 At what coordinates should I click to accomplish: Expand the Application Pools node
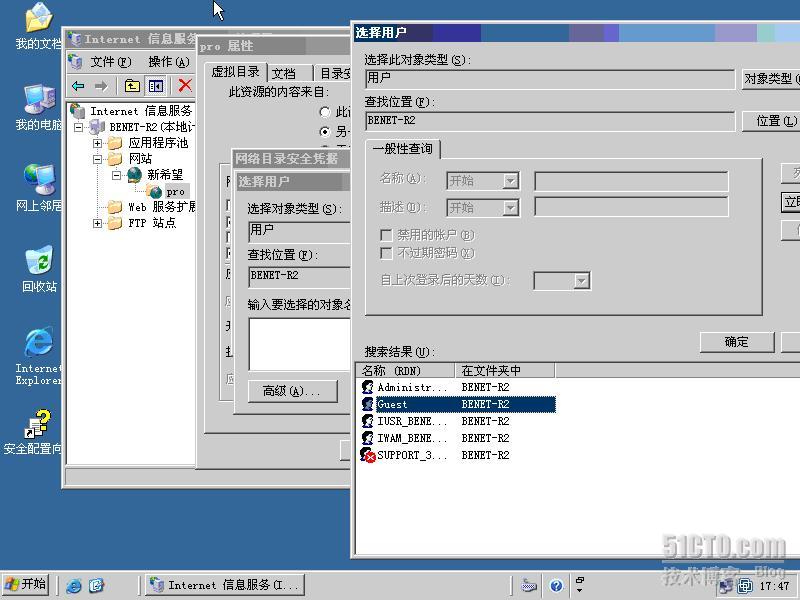click(97, 143)
